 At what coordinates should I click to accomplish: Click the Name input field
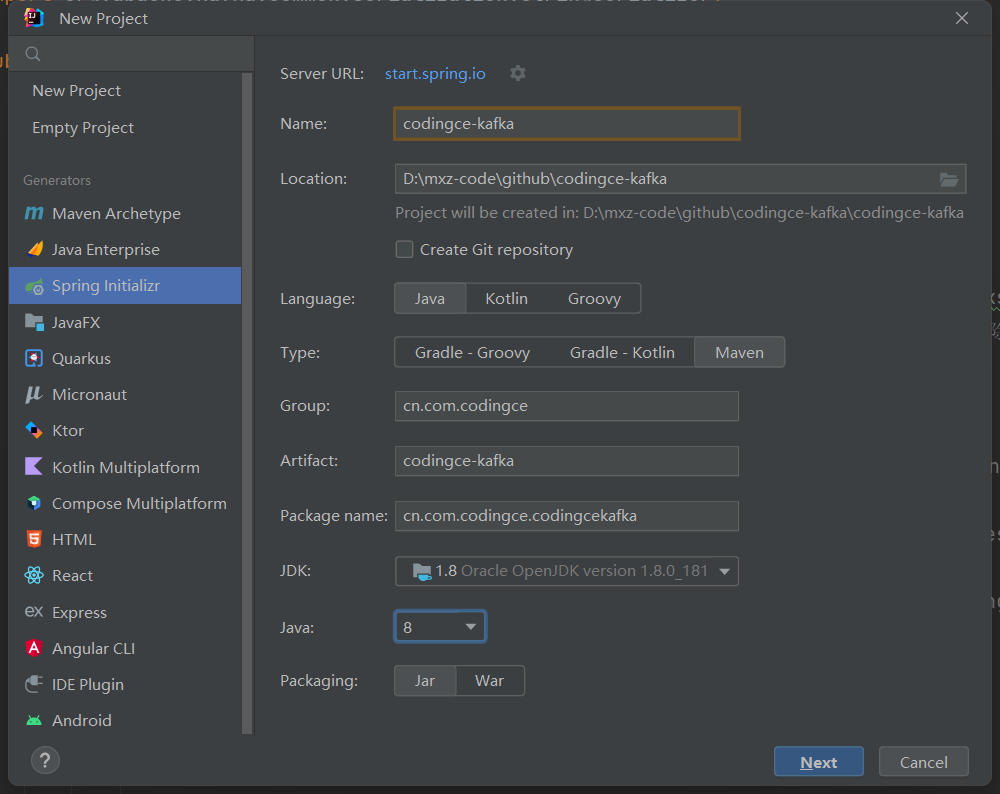[566, 124]
